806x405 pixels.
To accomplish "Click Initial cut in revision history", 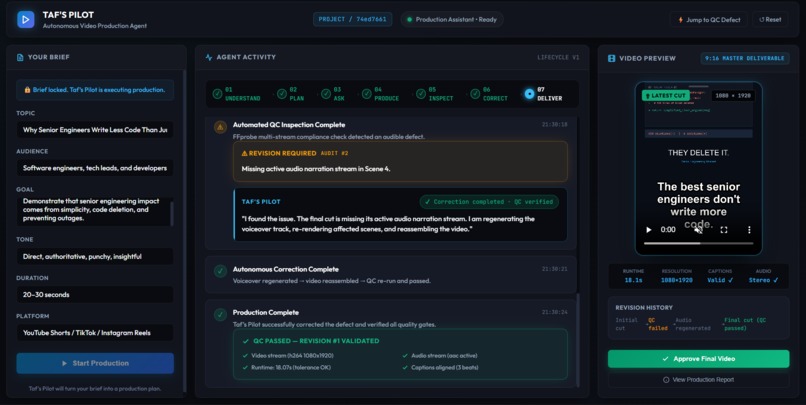I will 627,324.
